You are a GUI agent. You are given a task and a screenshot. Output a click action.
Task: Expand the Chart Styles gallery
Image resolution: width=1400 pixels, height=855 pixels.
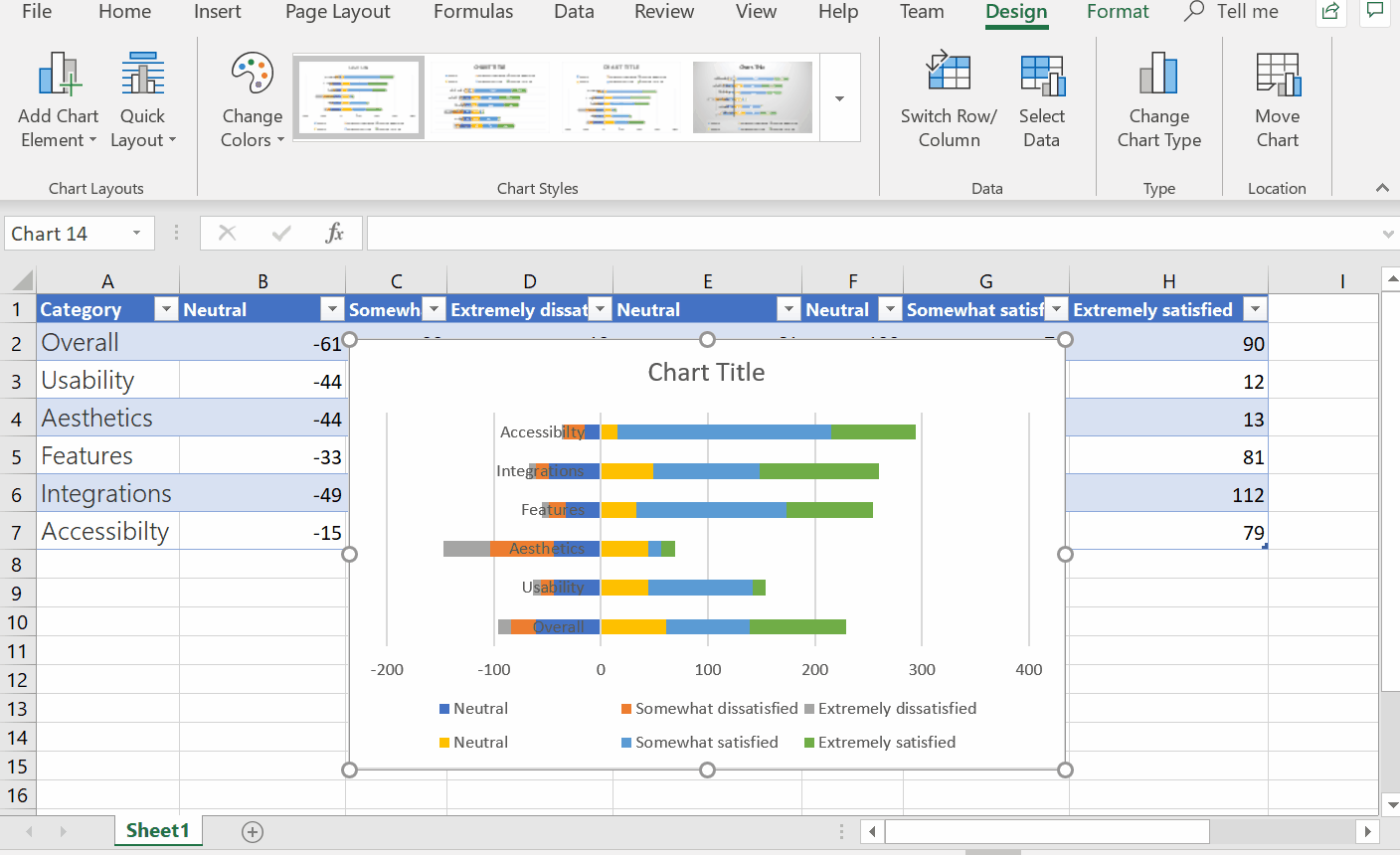840,98
